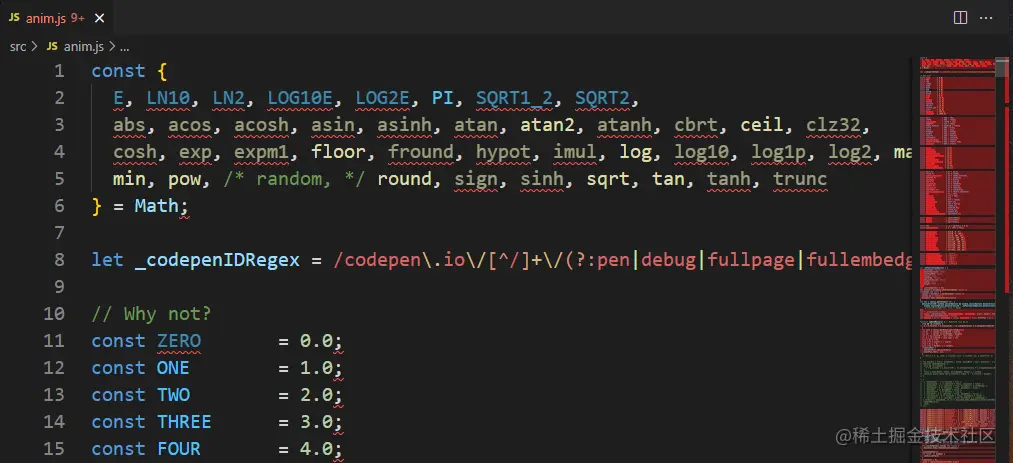Click the codepen regex literal on line 8
Image resolution: width=1013 pixels, height=463 pixels.
pyautogui.click(x=623, y=260)
